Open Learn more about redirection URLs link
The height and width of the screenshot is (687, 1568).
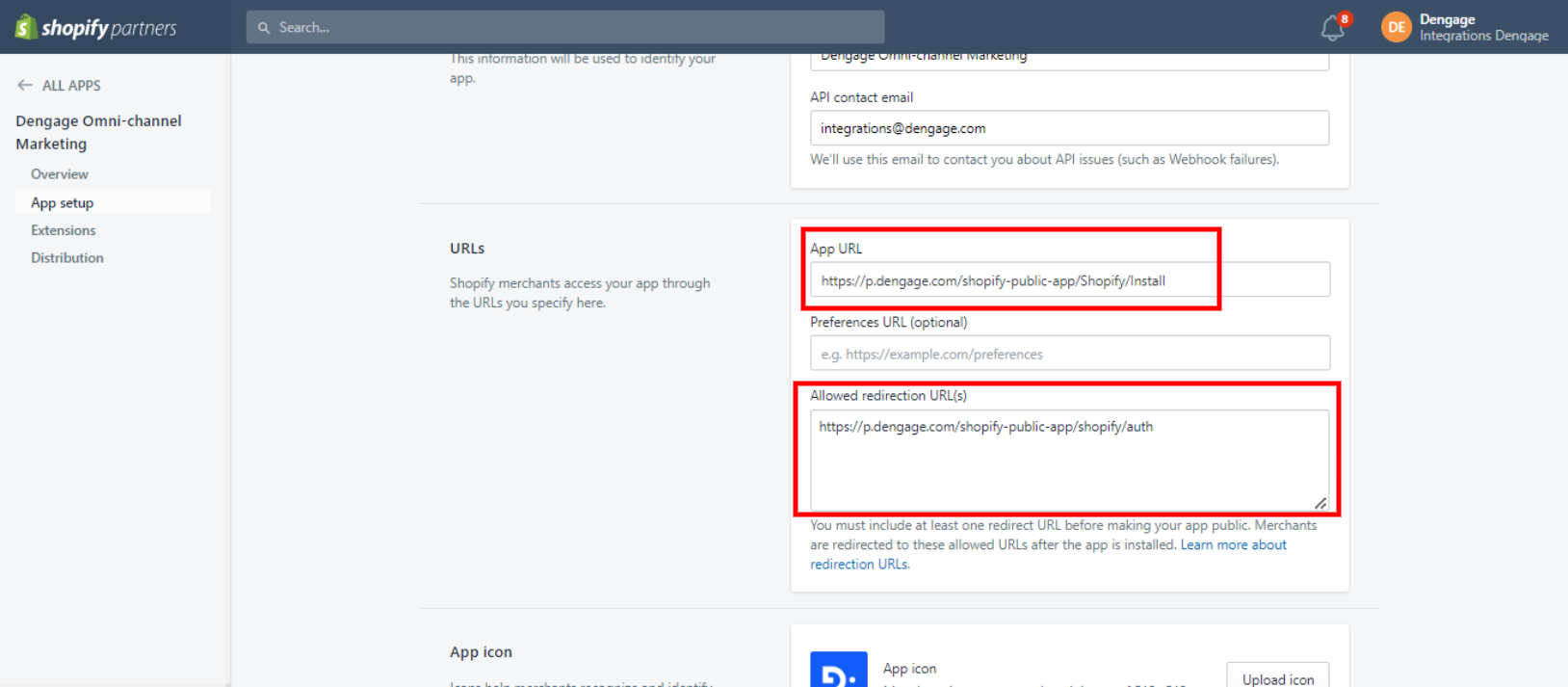[x=1233, y=545]
